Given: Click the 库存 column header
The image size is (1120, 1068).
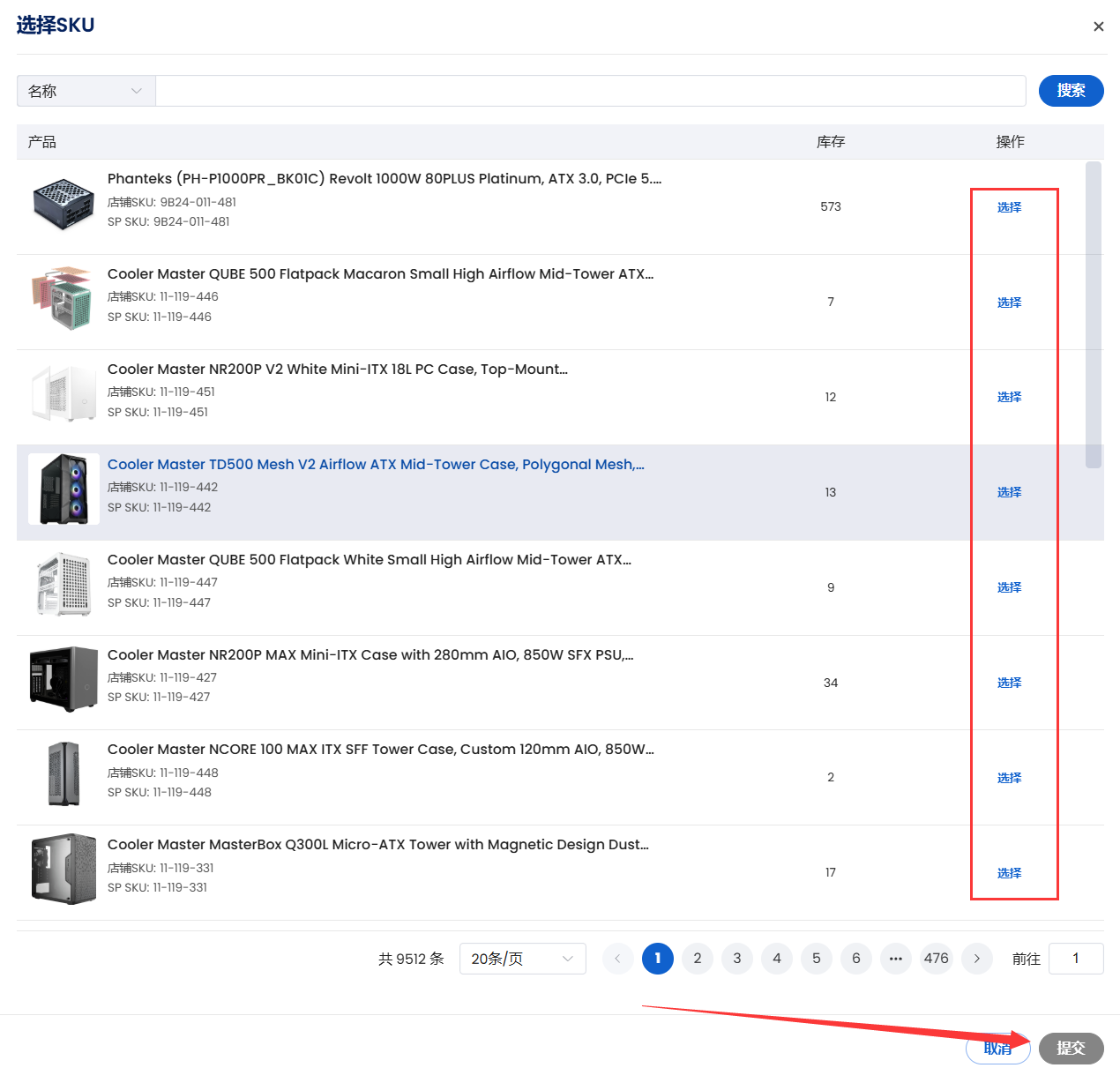Looking at the screenshot, I should (x=831, y=142).
